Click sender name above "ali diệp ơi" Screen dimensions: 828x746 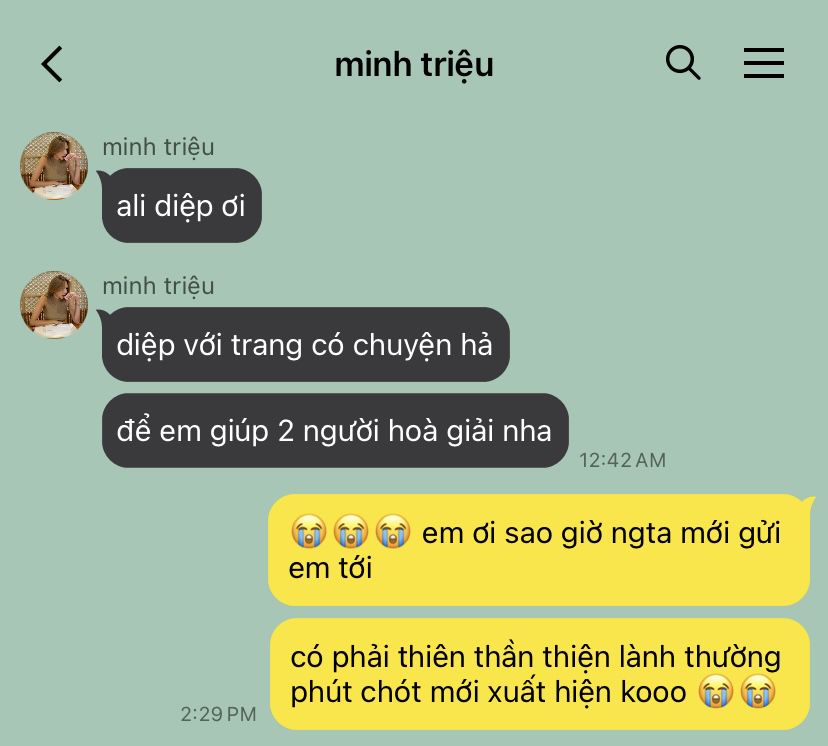click(x=158, y=147)
